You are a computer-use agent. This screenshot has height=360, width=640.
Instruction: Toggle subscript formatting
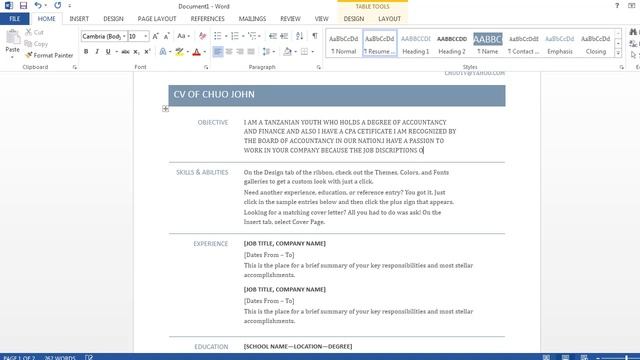pos(136,52)
